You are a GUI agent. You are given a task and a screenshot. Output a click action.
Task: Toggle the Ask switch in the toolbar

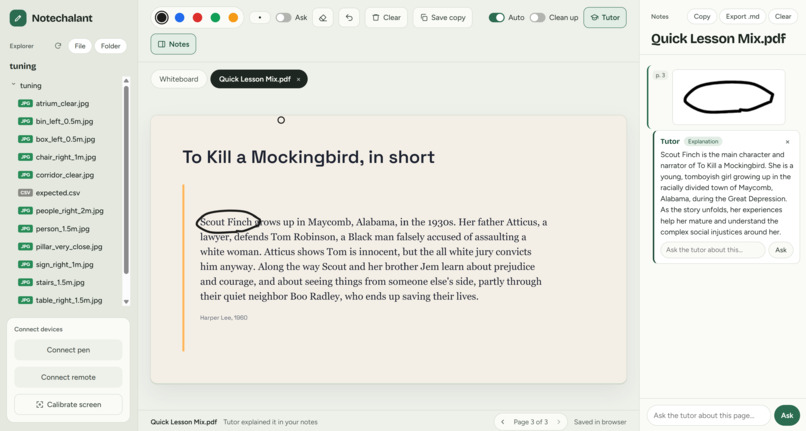pyautogui.click(x=283, y=17)
